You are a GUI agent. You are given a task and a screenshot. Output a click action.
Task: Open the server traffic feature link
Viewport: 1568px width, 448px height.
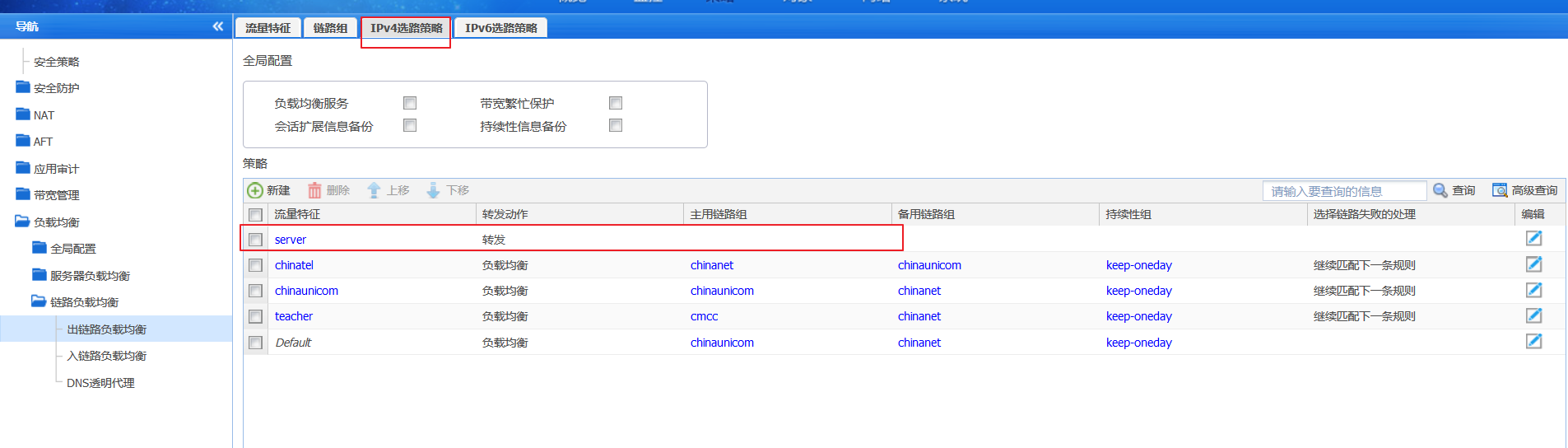[x=291, y=240]
